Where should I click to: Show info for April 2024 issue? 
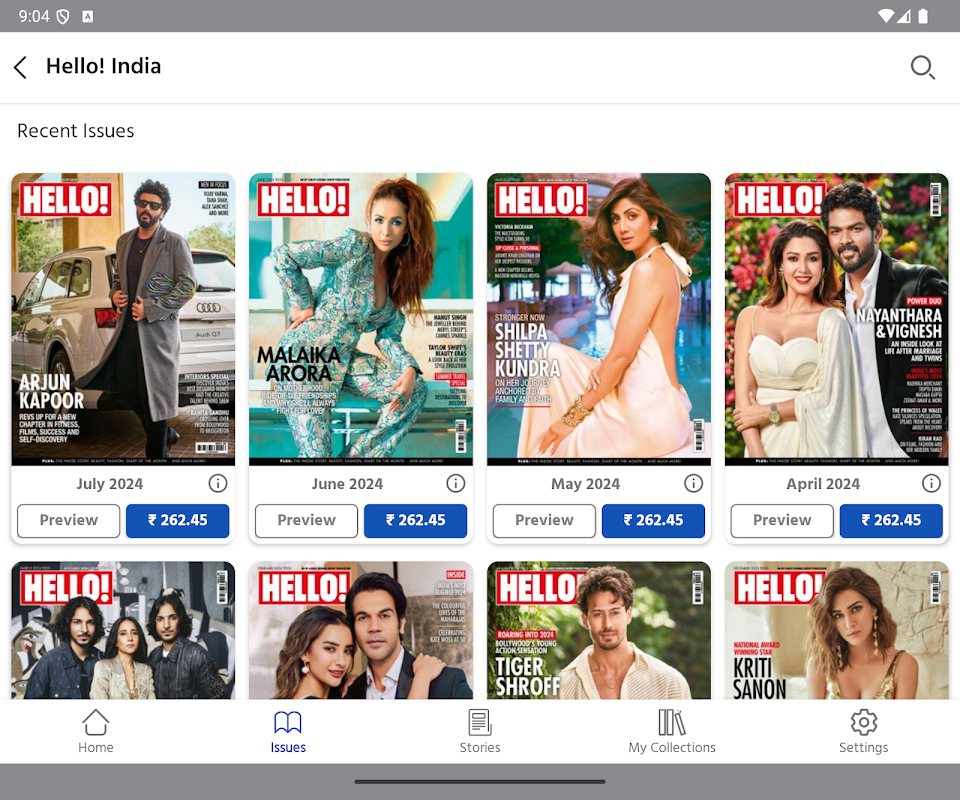931,484
